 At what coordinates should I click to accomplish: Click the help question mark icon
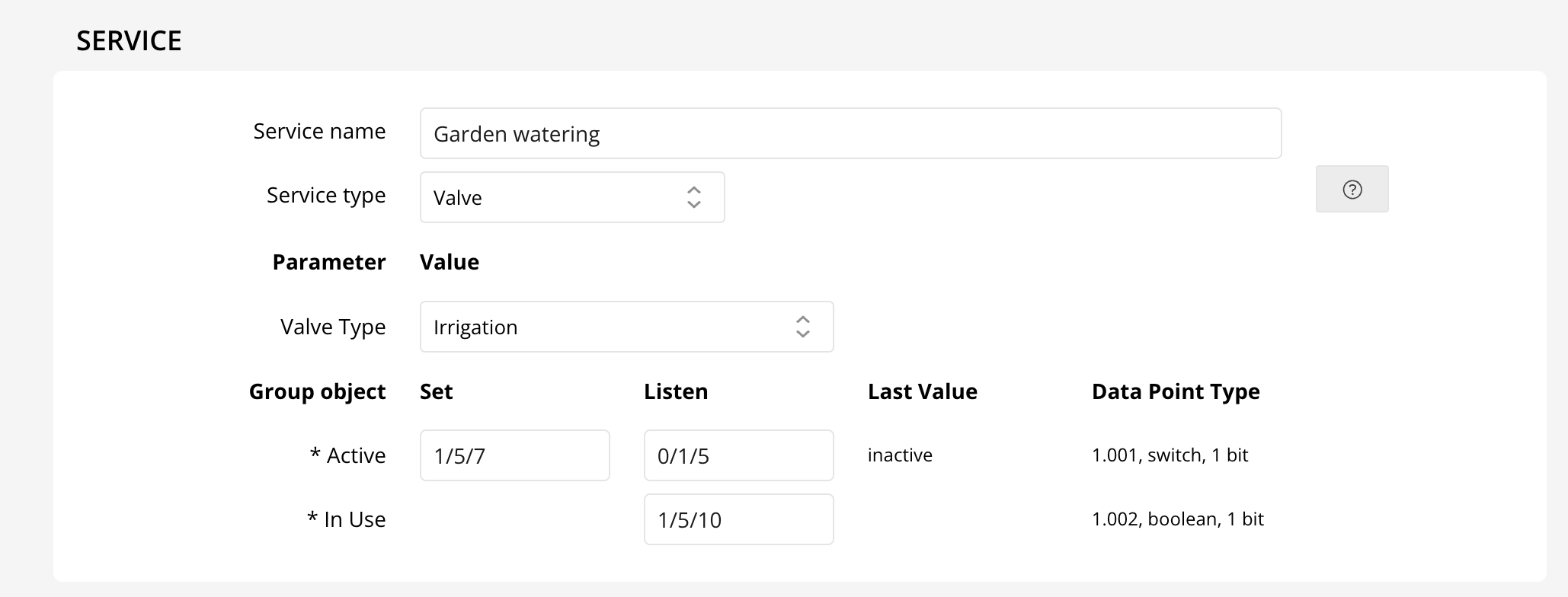(1352, 190)
